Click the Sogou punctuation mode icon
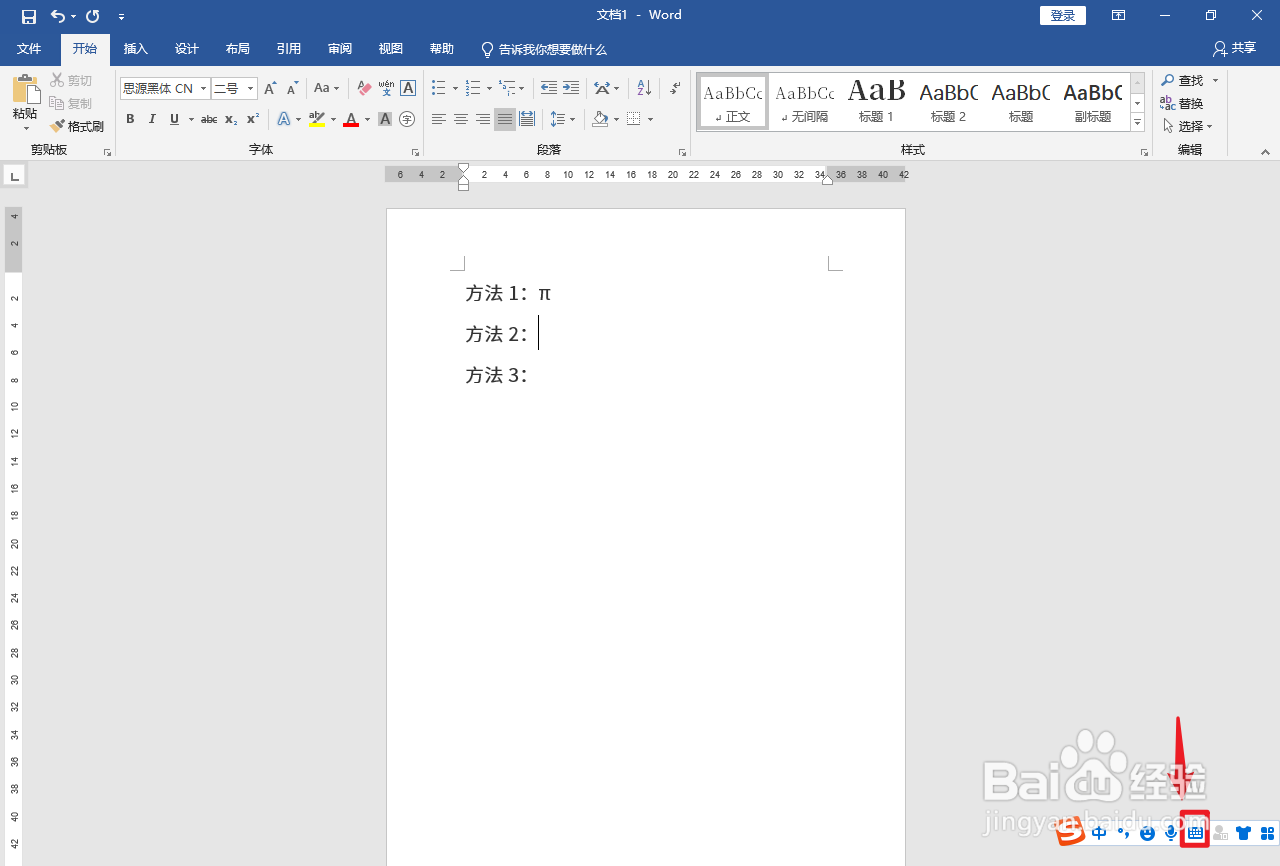 1123,832
